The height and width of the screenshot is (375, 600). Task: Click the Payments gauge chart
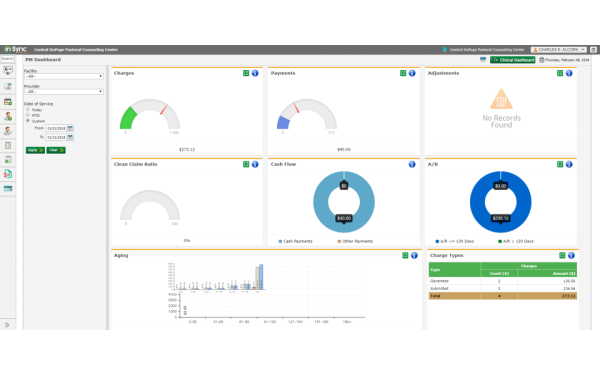(307, 114)
